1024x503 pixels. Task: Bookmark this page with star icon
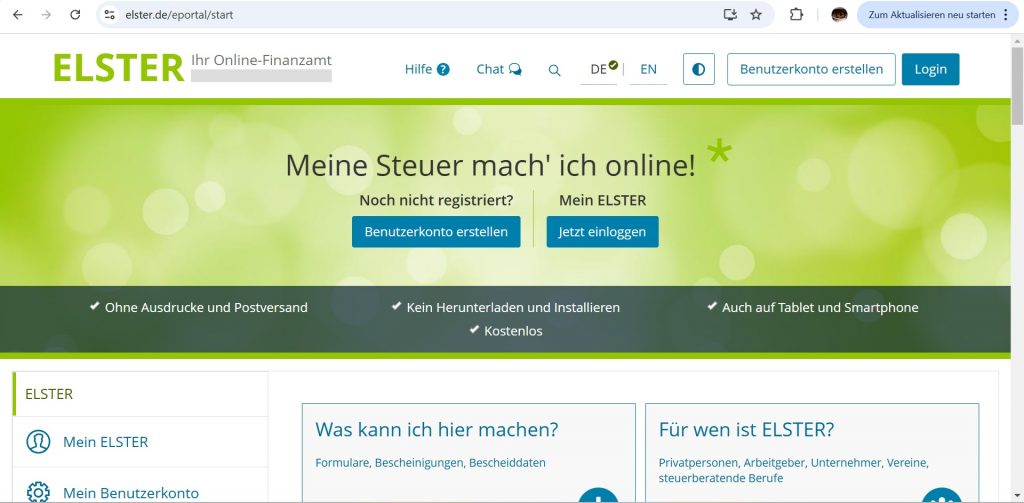[756, 15]
